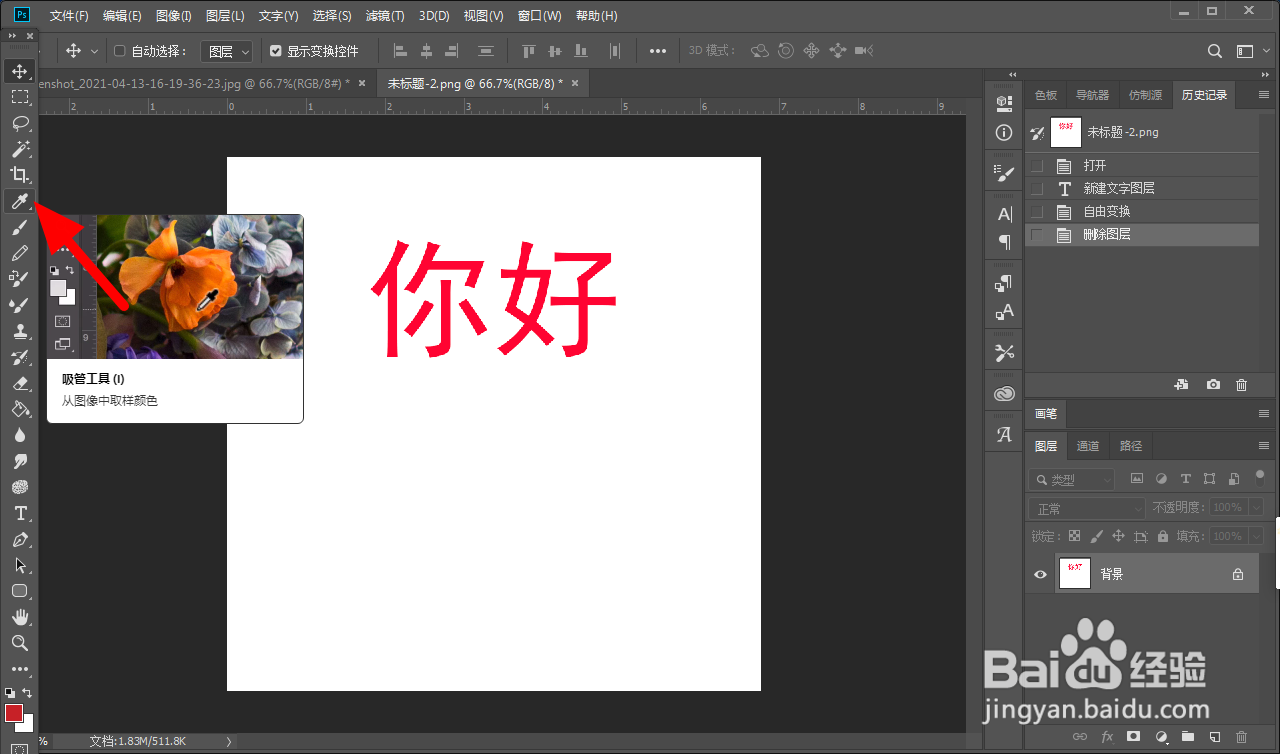Choose the Lasso tool

(x=20, y=123)
